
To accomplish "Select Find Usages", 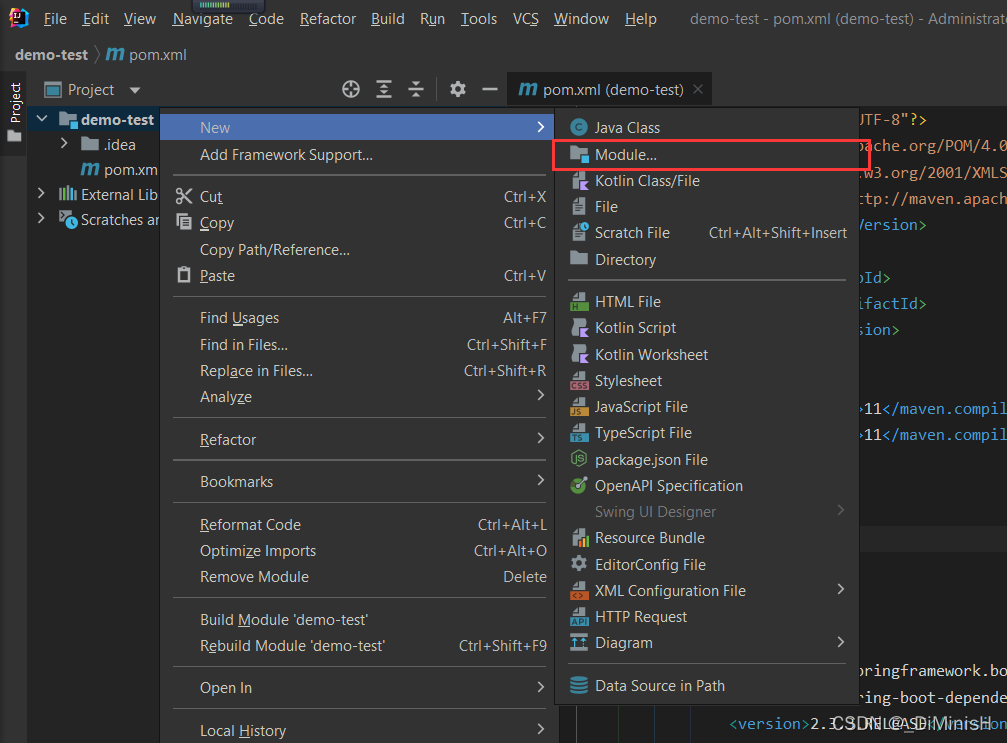I will coord(359,318).
